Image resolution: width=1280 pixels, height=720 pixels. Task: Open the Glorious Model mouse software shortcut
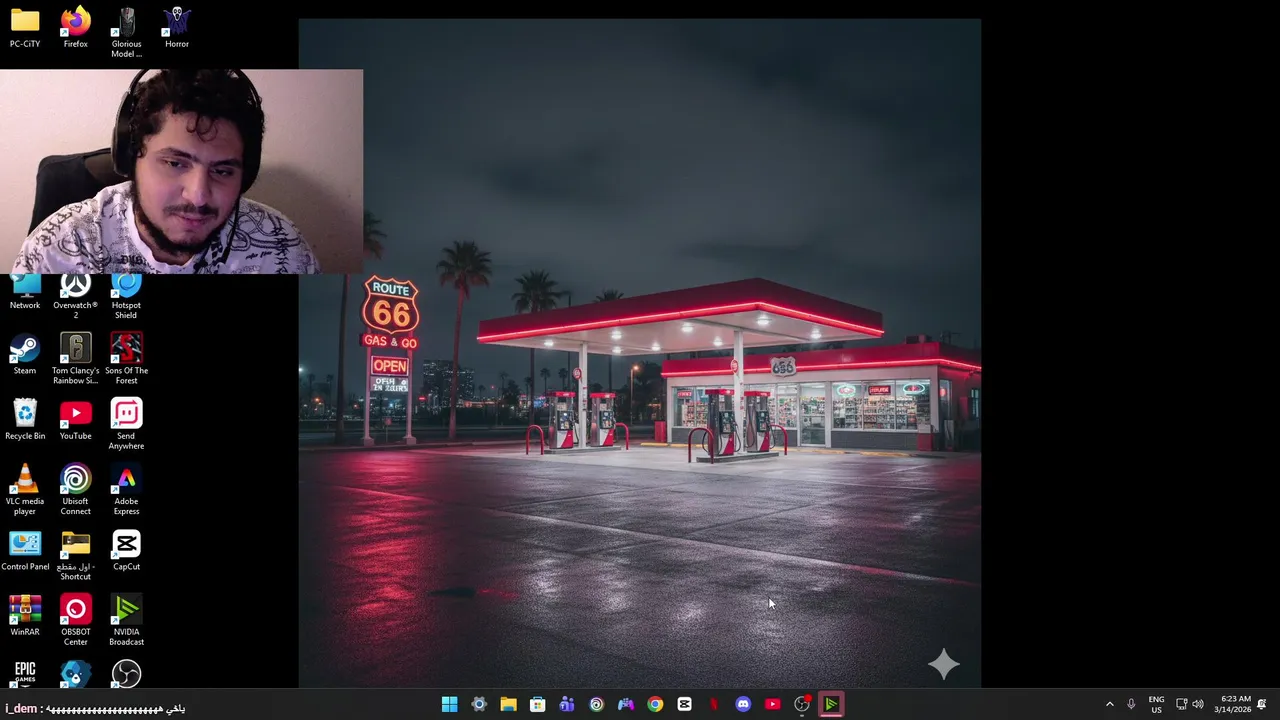pyautogui.click(x=126, y=32)
